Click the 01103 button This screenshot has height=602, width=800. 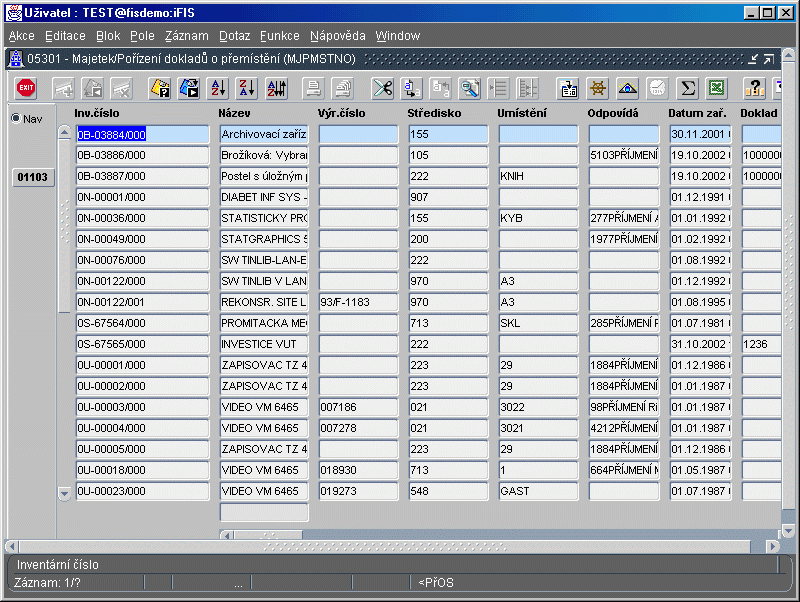point(32,177)
